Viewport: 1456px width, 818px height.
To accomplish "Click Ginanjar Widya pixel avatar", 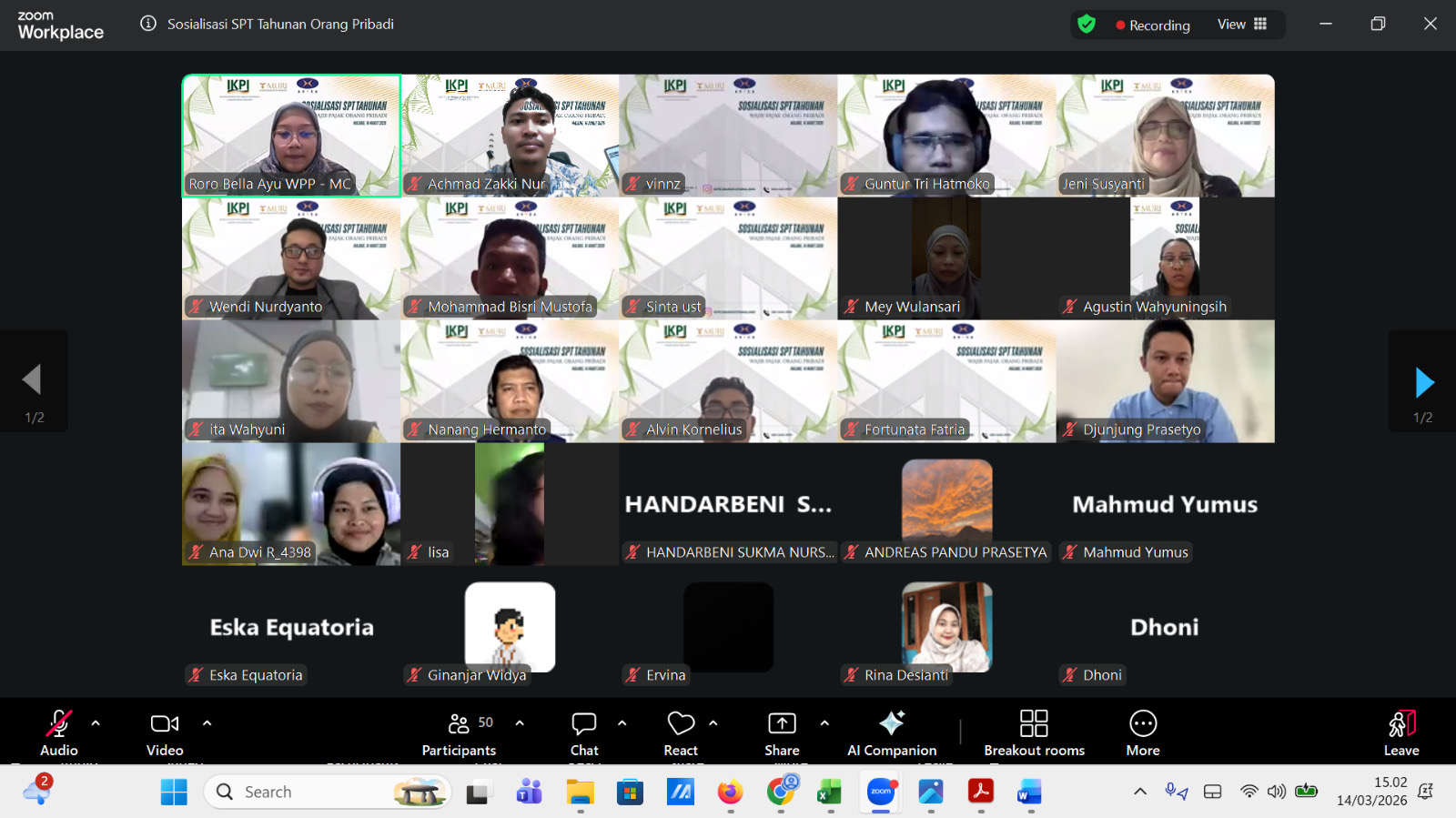I will pyautogui.click(x=510, y=627).
